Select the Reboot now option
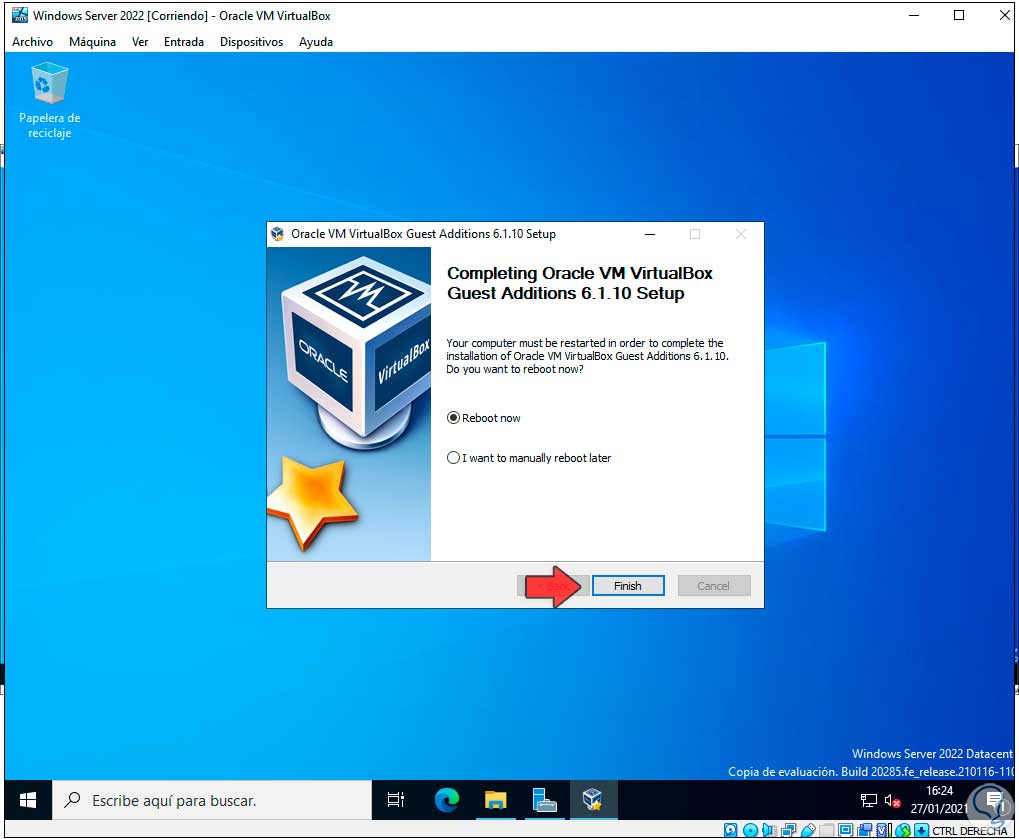1019x839 pixels. [484, 418]
